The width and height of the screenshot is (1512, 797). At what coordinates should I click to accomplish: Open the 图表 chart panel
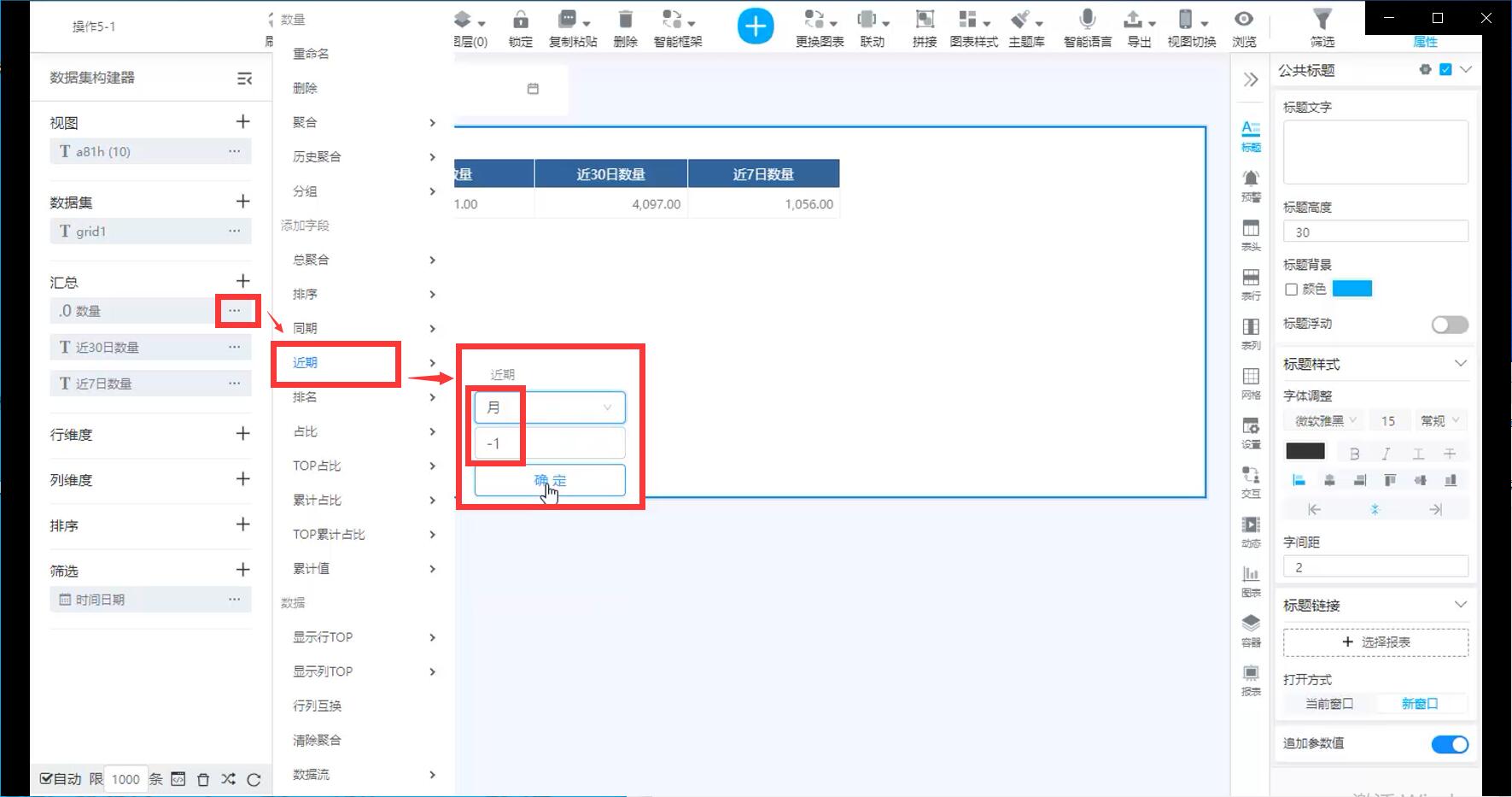click(x=1251, y=581)
